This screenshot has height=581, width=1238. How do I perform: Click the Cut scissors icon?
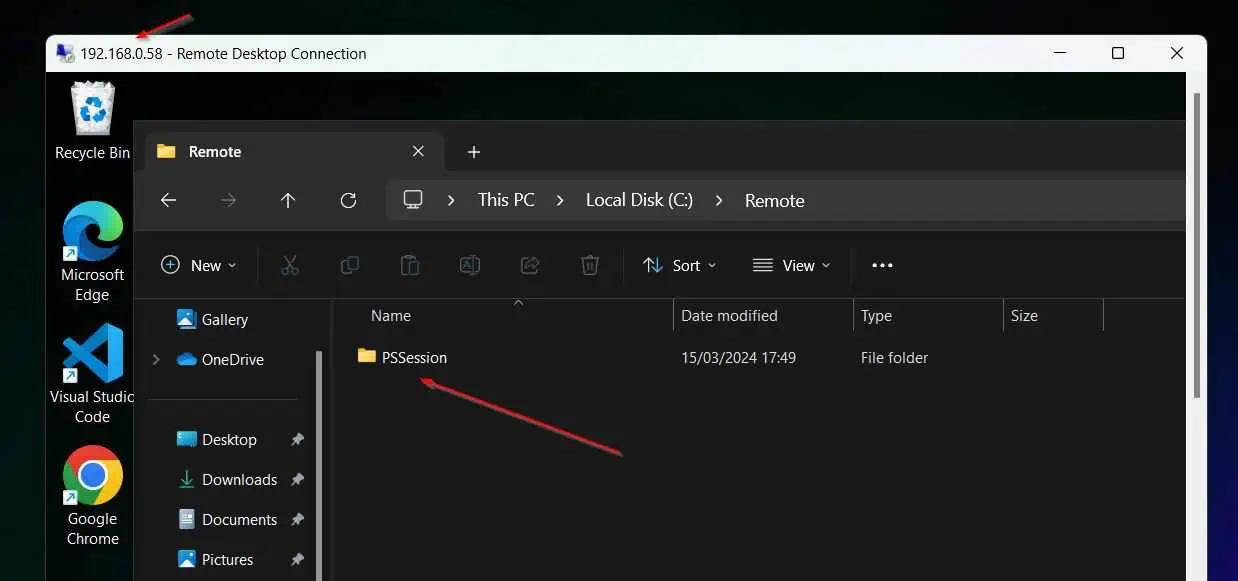290,265
